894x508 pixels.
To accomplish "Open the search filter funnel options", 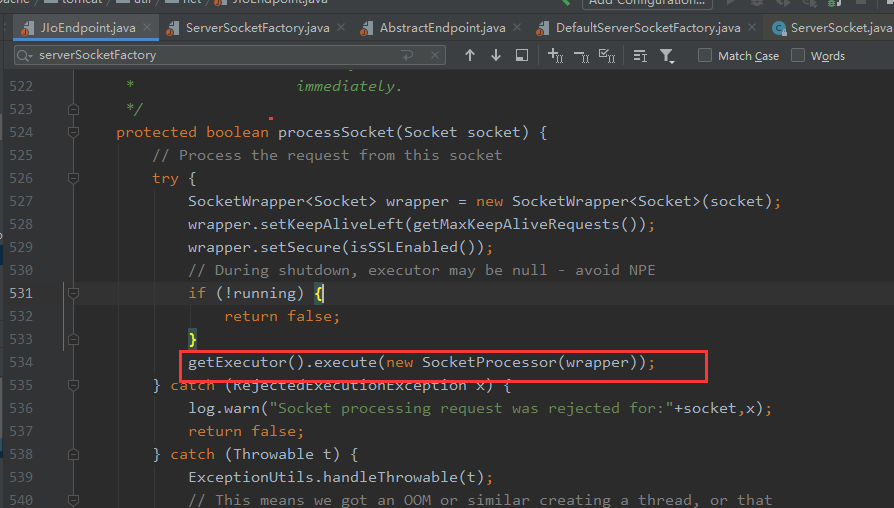I will [667, 55].
